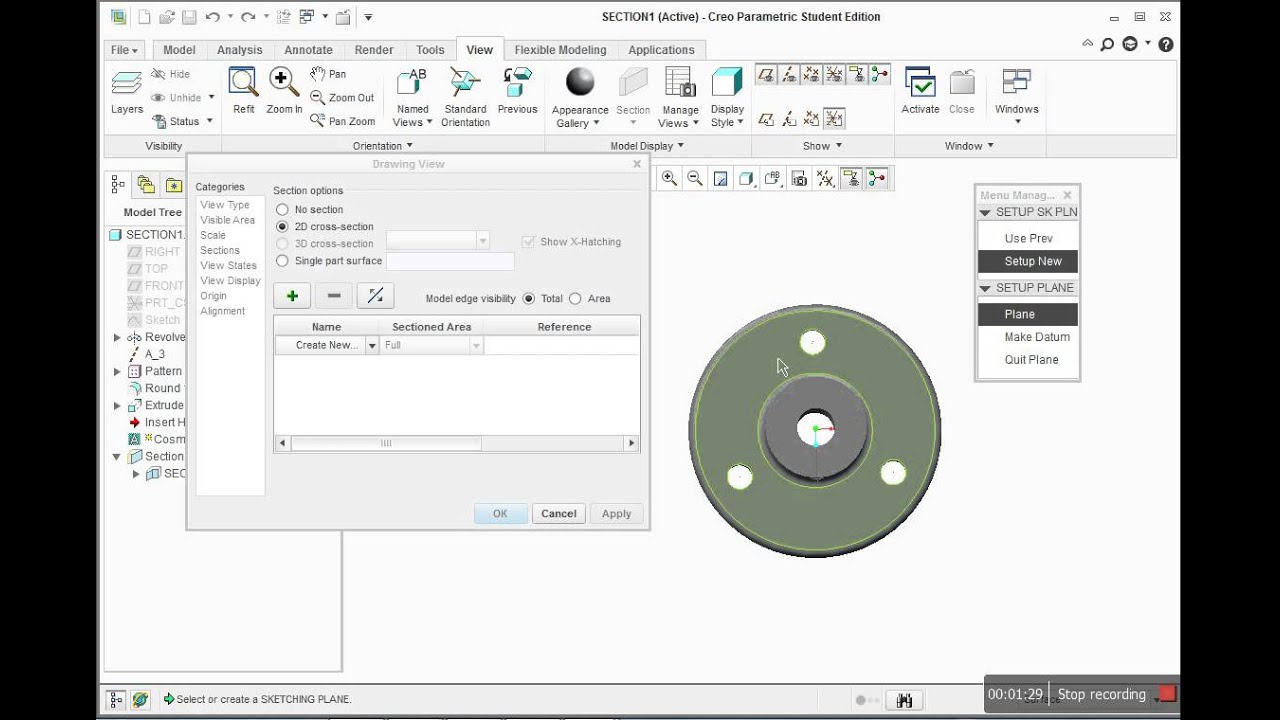The height and width of the screenshot is (720, 1280).
Task: Click the graphics toolbar repaint icon
Action: pyautogui.click(x=721, y=179)
